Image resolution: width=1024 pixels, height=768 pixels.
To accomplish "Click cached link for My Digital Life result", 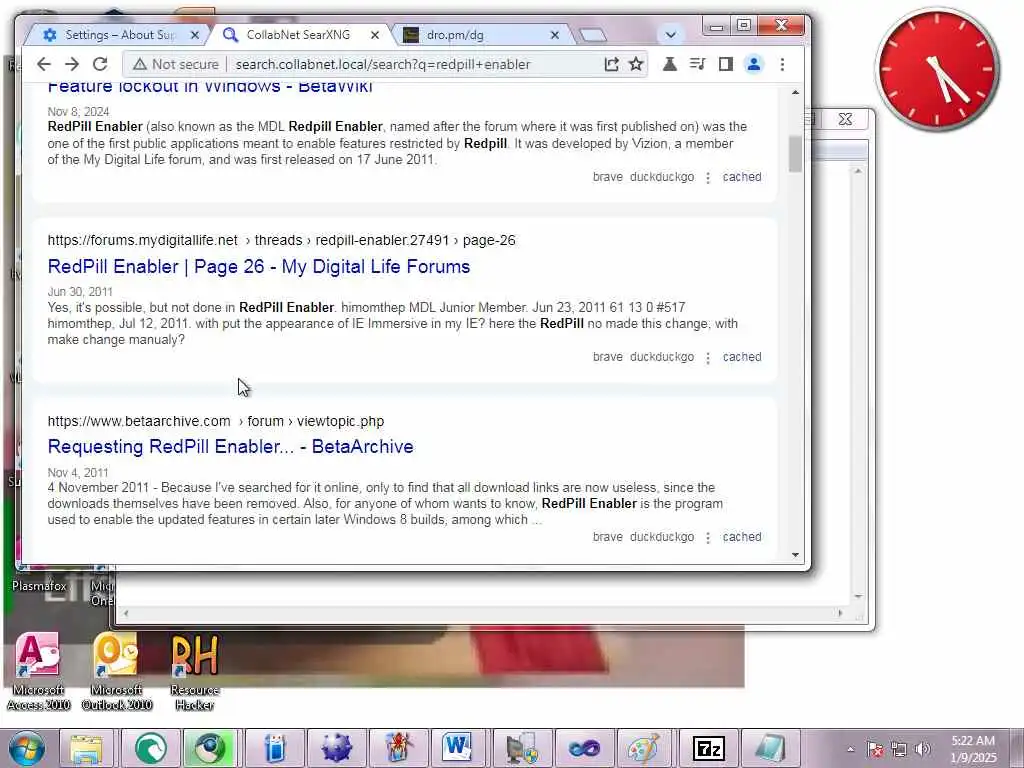I will click(x=742, y=357).
